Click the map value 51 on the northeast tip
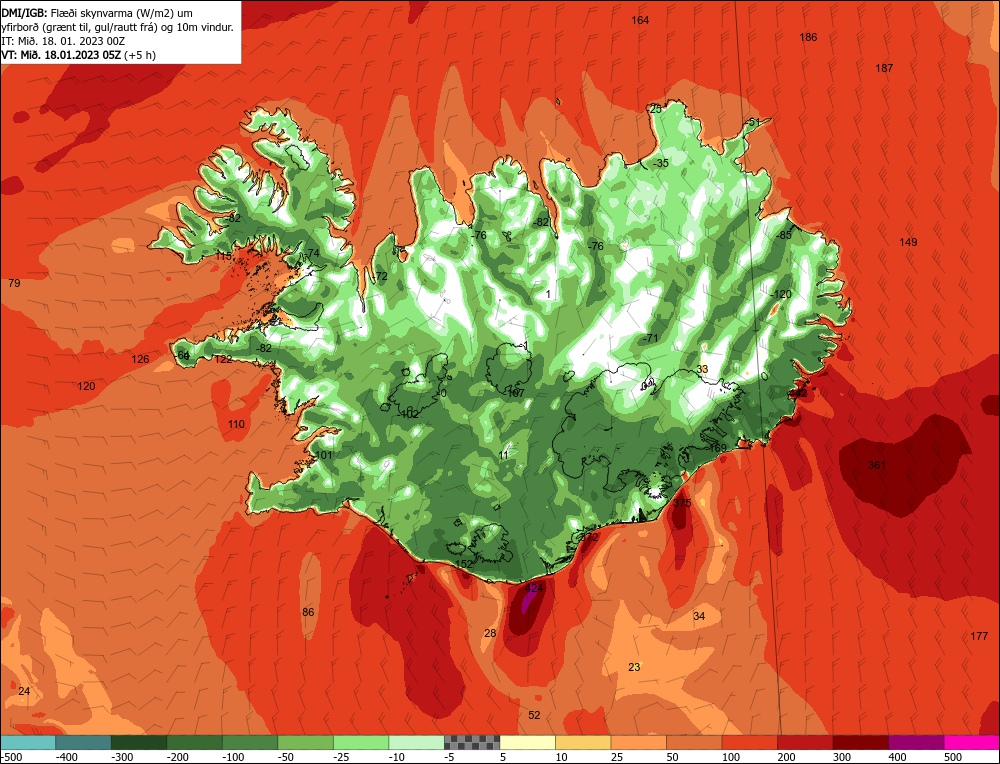 754,122
